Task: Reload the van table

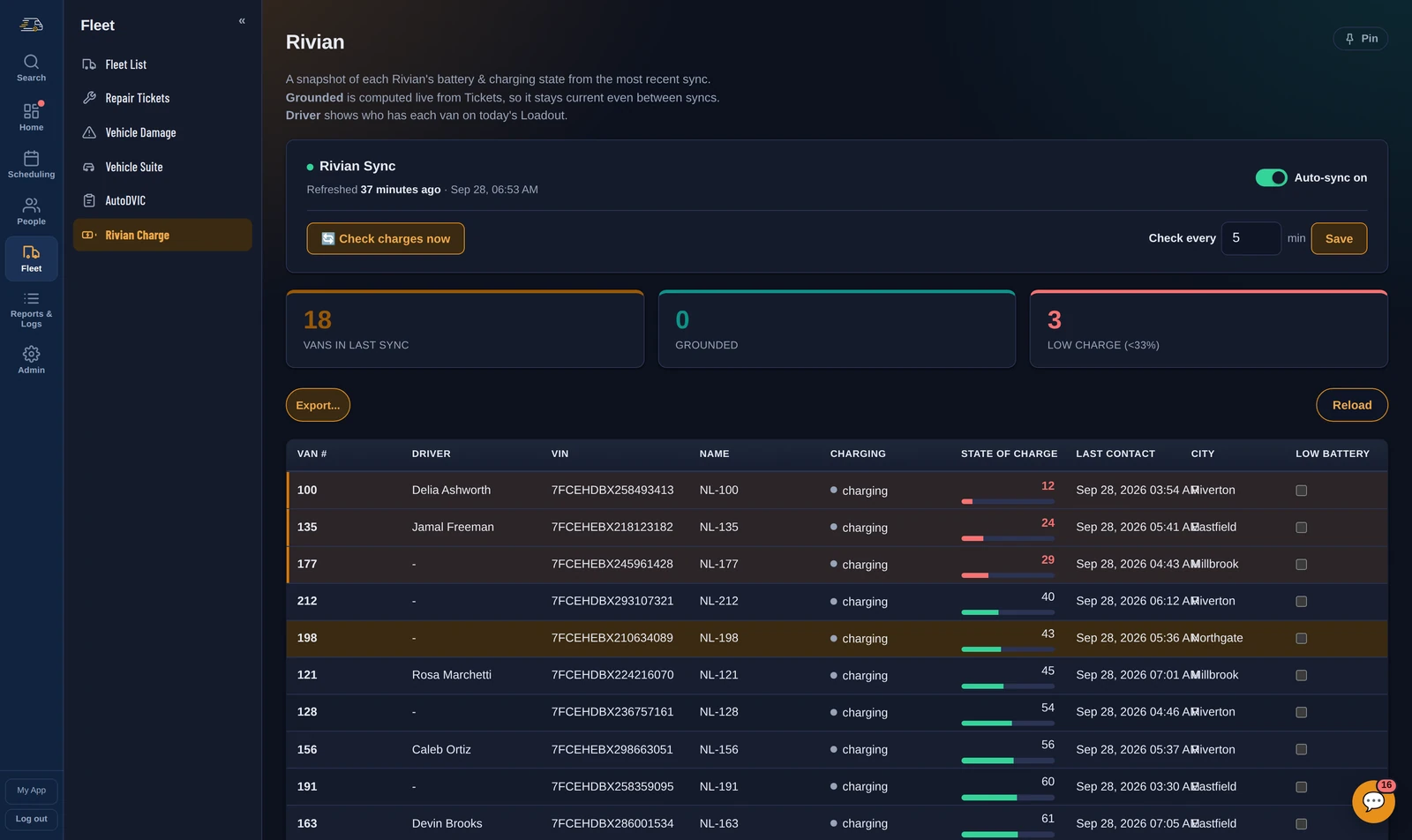Action: tap(1352, 405)
